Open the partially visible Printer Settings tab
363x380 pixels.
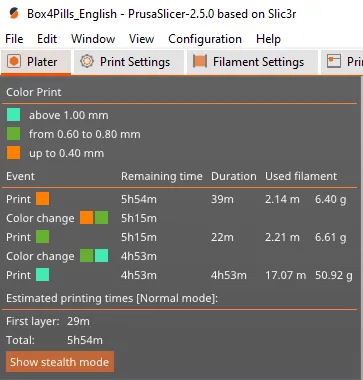coord(342,62)
